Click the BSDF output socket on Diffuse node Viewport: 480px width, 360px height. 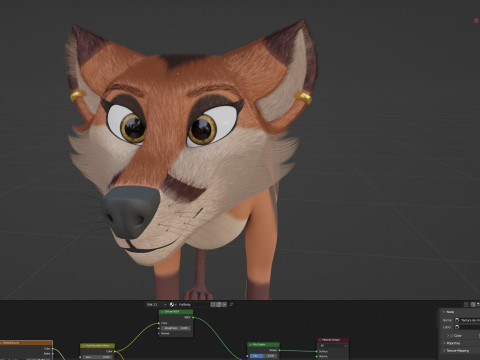[x=193, y=317]
